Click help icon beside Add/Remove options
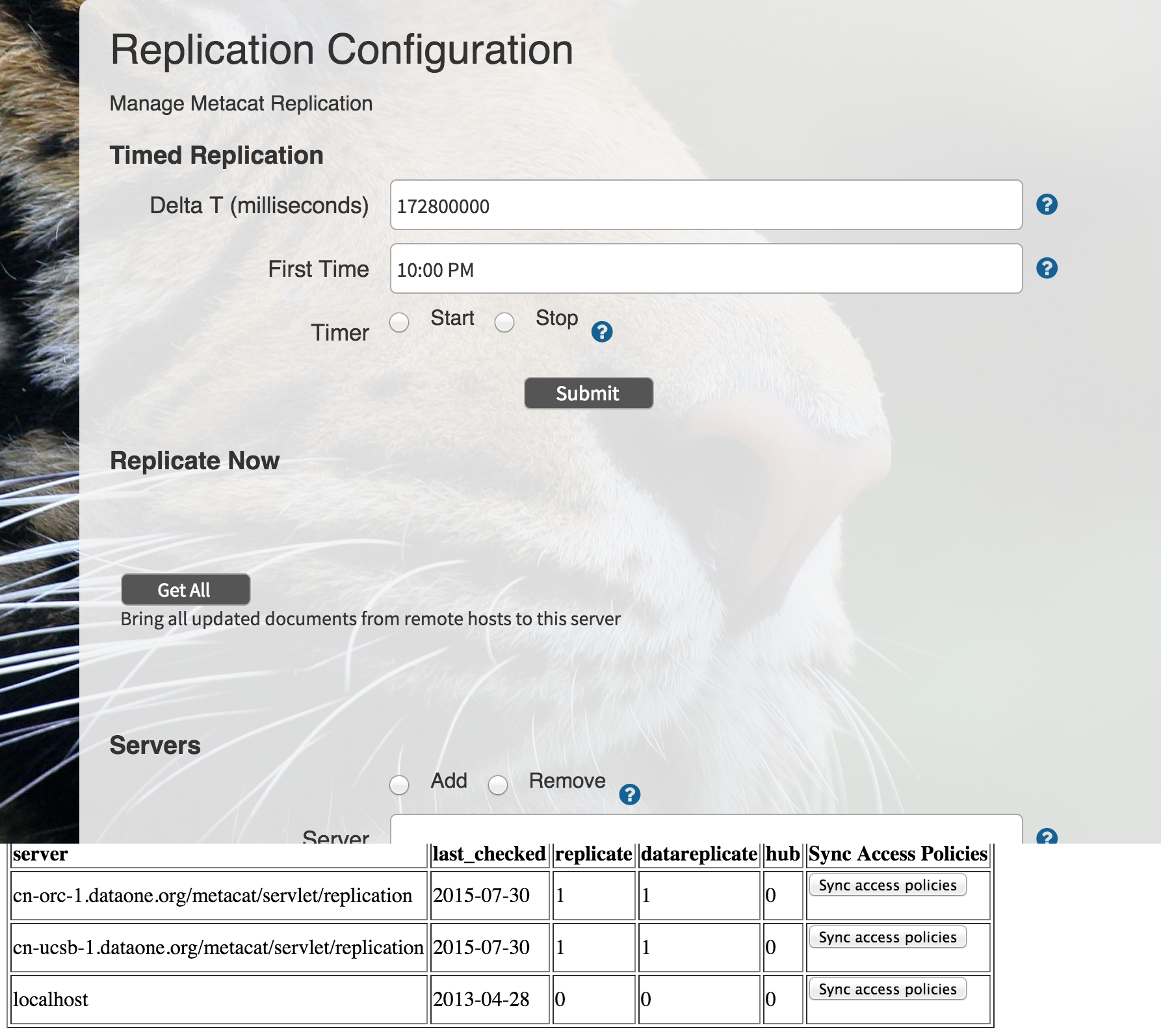 click(x=629, y=794)
